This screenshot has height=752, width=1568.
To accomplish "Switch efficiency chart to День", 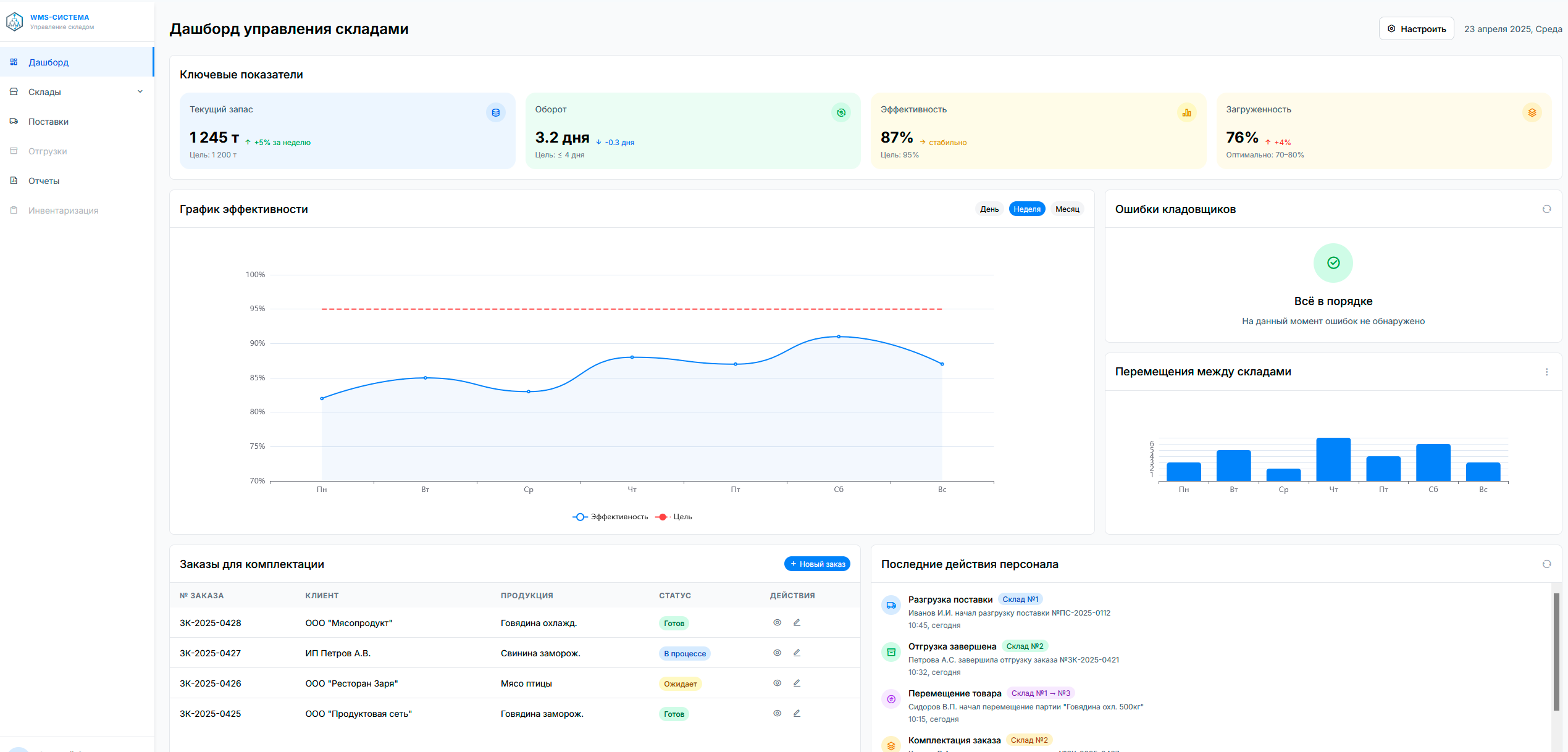I will click(x=989, y=209).
